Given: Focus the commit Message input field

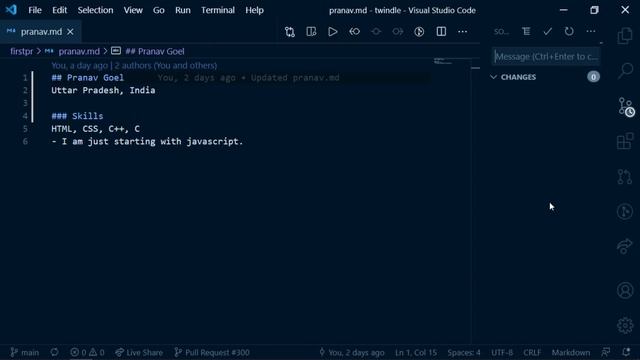Looking at the screenshot, I should pyautogui.click(x=546, y=56).
